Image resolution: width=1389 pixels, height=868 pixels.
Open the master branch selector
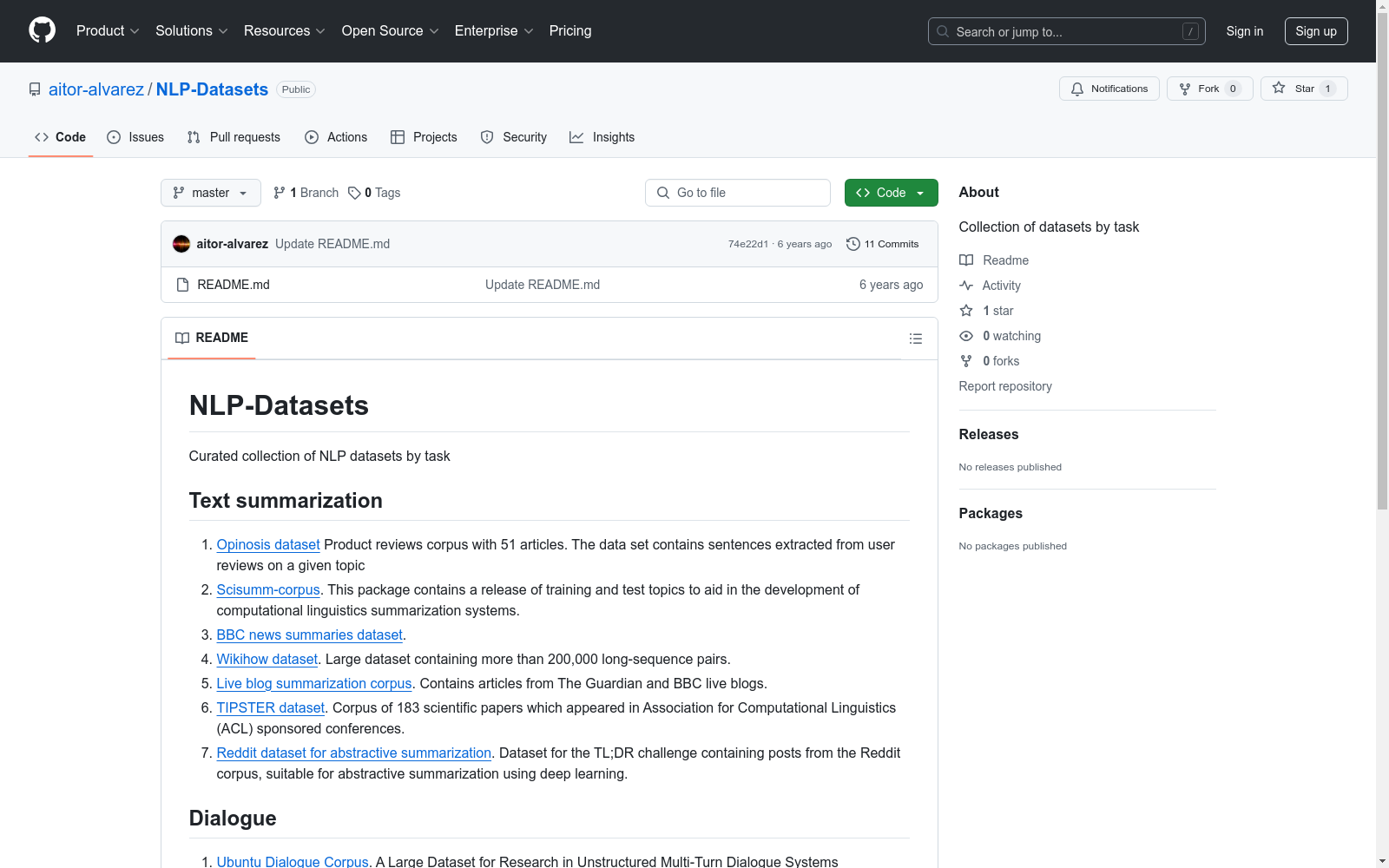(211, 193)
